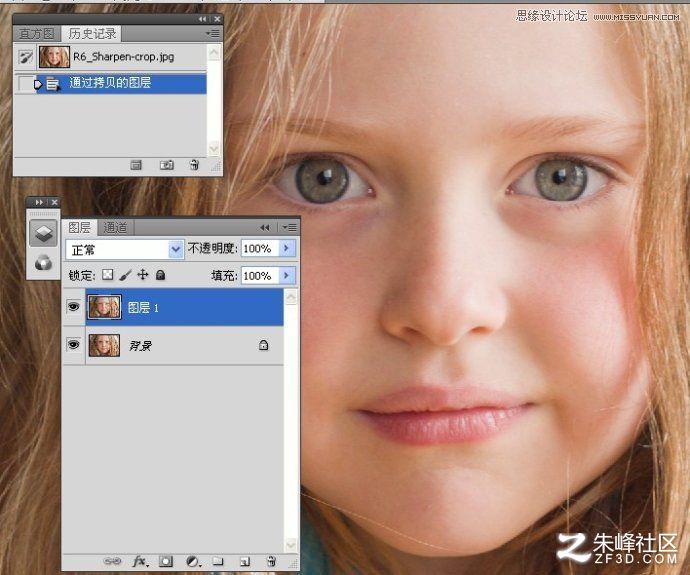Close the collapsed icon dock
The image size is (690, 575).
tap(54, 202)
